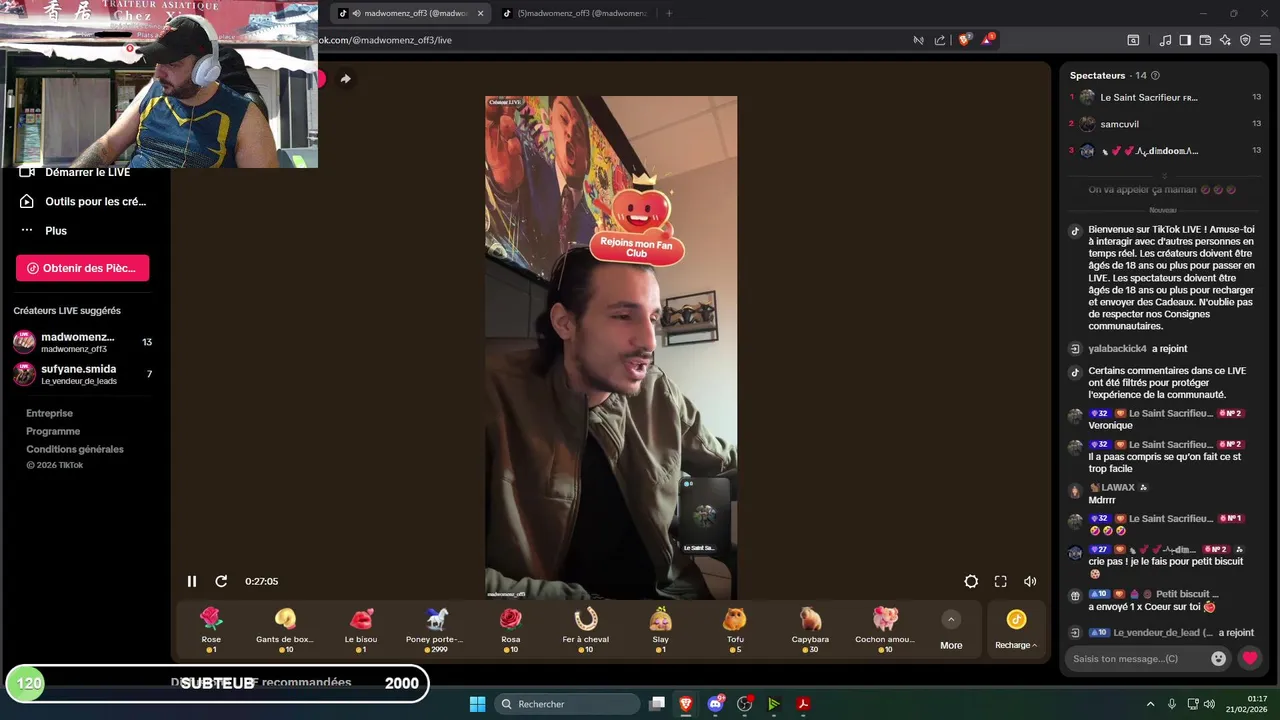Send a Rose gift
This screenshot has width=1280, height=720.
click(x=211, y=630)
